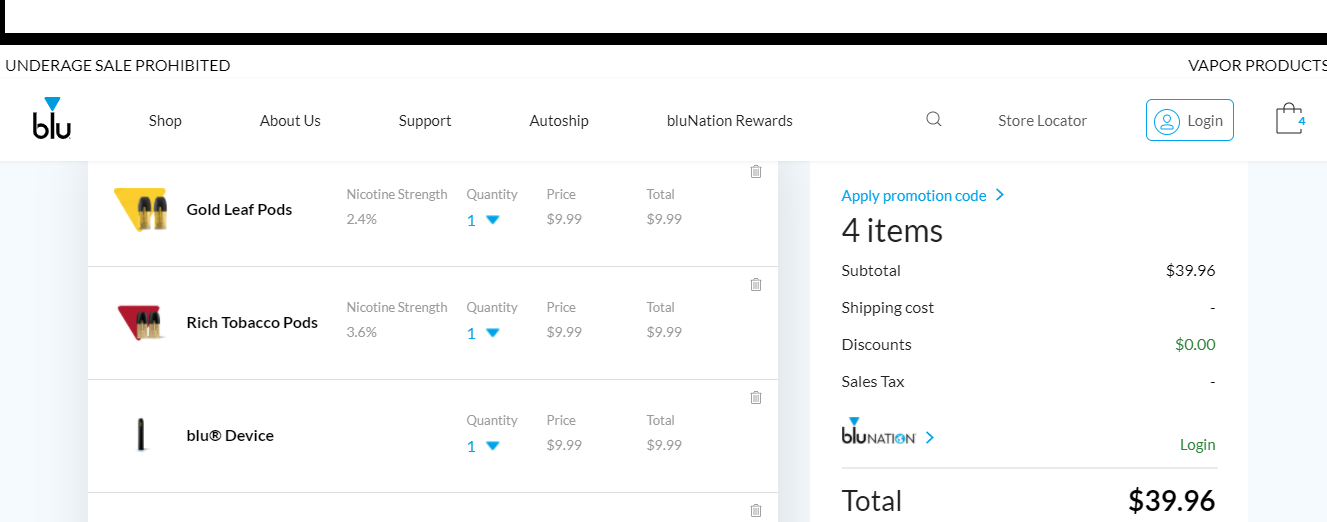
Task: Open the About Us menu
Action: 290,121
